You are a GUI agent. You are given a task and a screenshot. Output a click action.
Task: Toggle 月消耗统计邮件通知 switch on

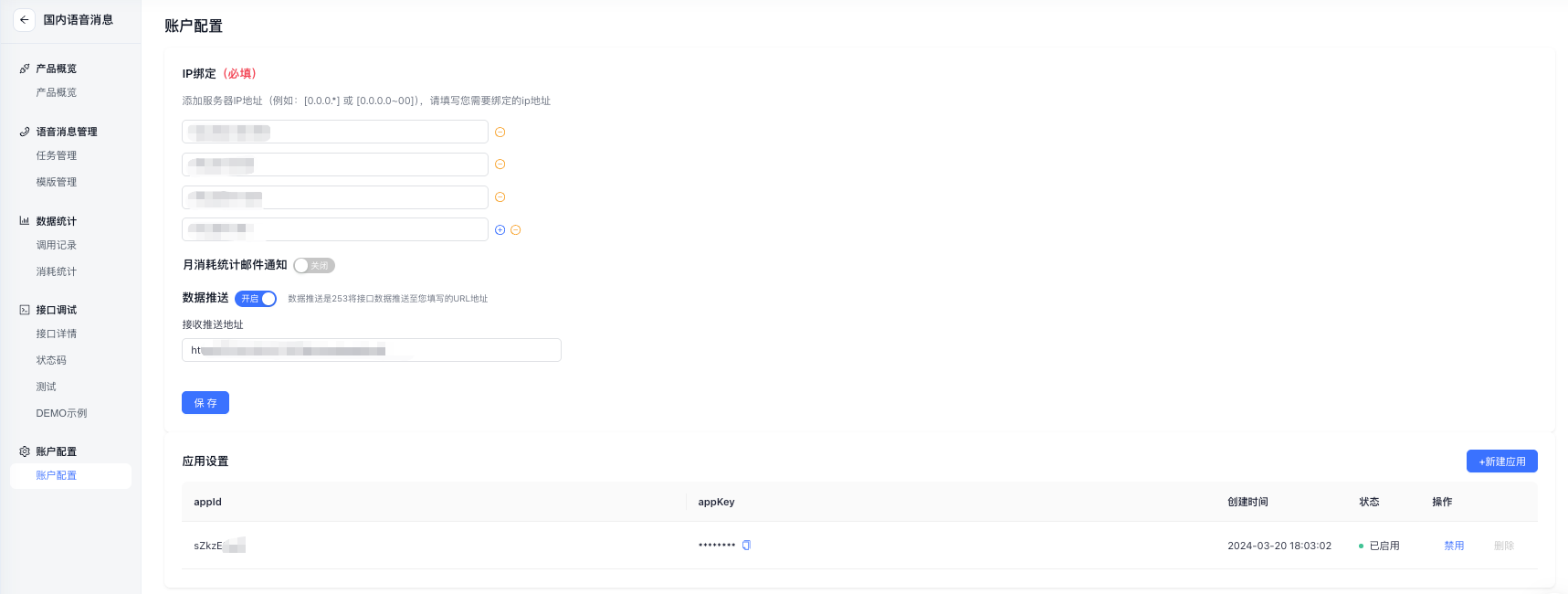tap(314, 266)
